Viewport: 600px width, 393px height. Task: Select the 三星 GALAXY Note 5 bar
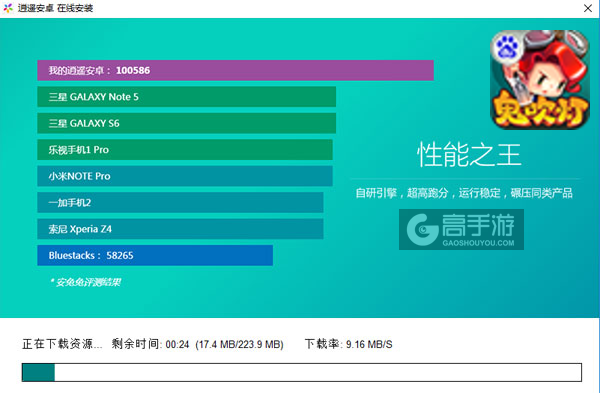pos(186,97)
